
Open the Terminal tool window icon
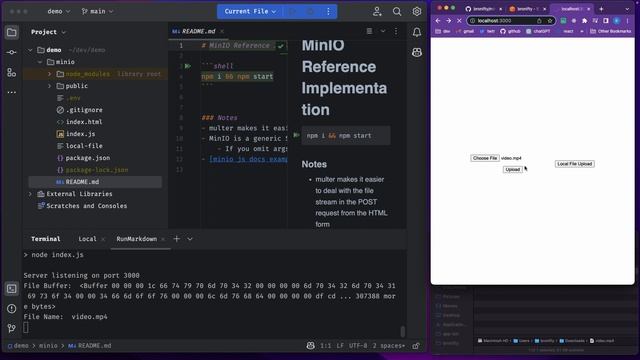click(x=11, y=289)
